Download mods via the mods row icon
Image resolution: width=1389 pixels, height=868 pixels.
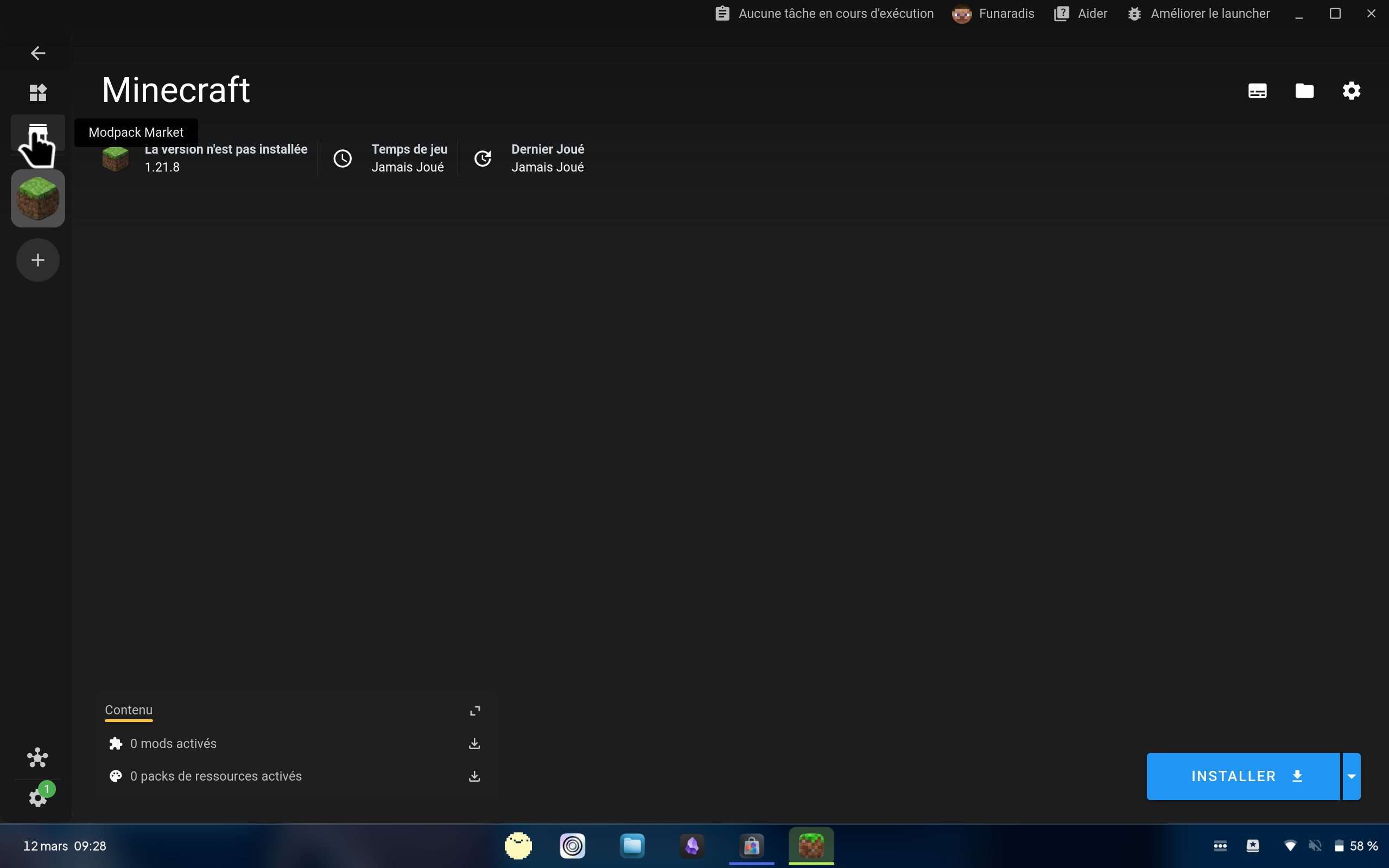tap(475, 744)
